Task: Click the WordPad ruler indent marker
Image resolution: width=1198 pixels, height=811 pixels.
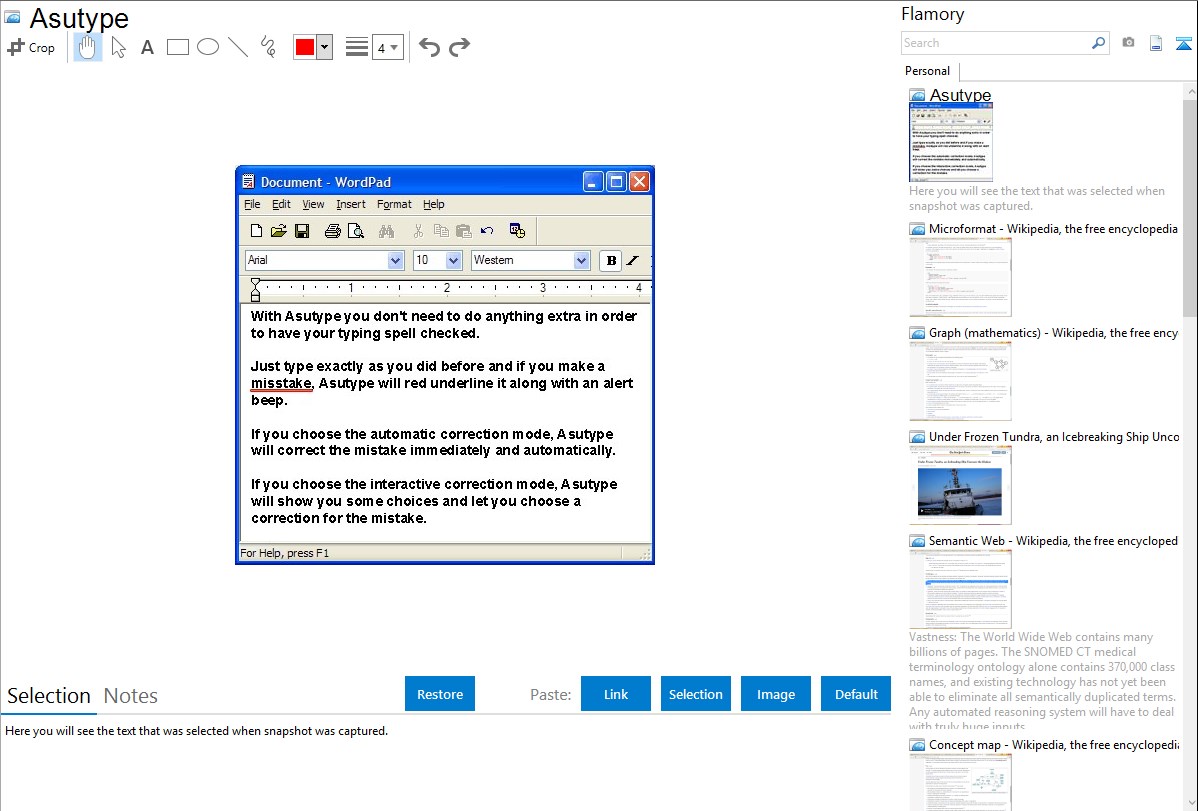Action: 256,290
